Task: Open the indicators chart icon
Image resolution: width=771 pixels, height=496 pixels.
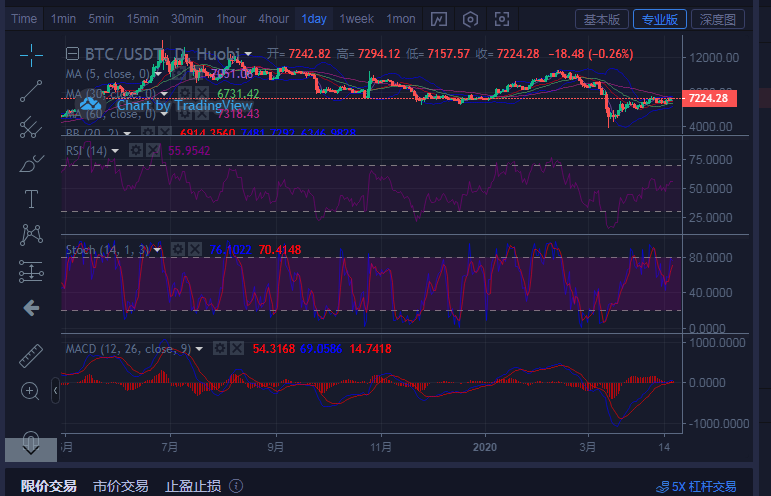Action: (439, 19)
